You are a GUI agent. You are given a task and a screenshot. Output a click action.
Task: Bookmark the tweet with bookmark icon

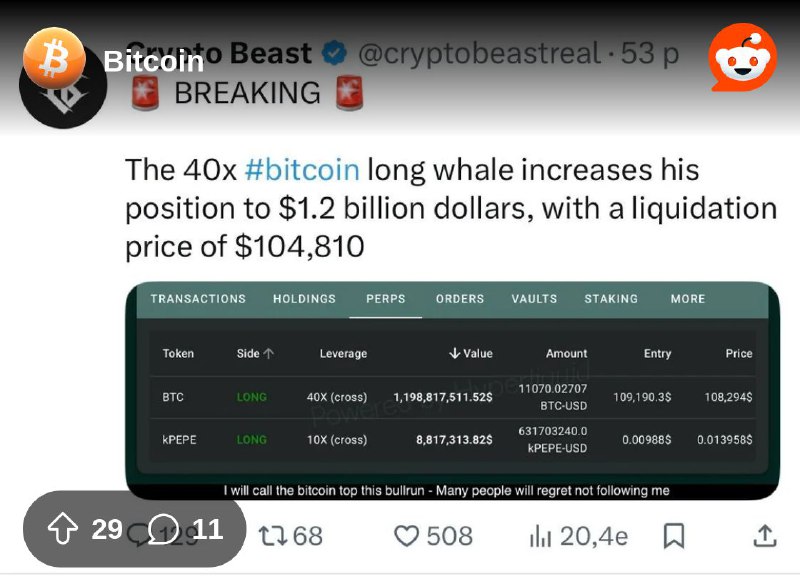coord(673,536)
